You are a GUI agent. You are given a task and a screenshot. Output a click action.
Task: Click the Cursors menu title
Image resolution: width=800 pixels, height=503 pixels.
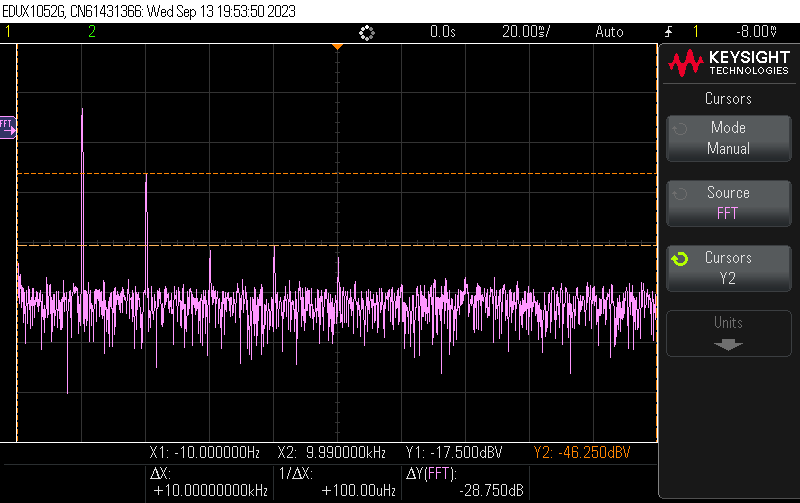(x=728, y=98)
